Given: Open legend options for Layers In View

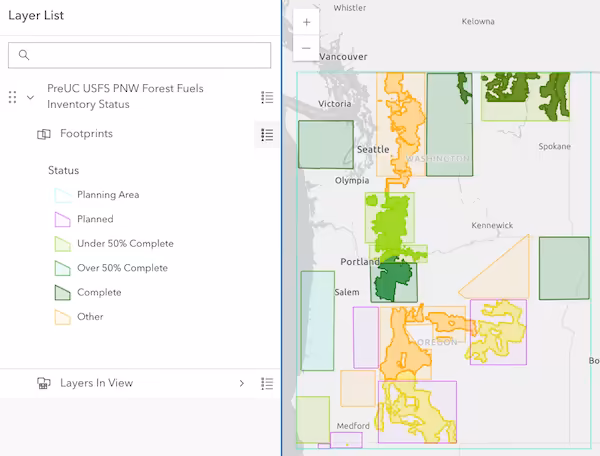Looking at the screenshot, I should [x=267, y=383].
